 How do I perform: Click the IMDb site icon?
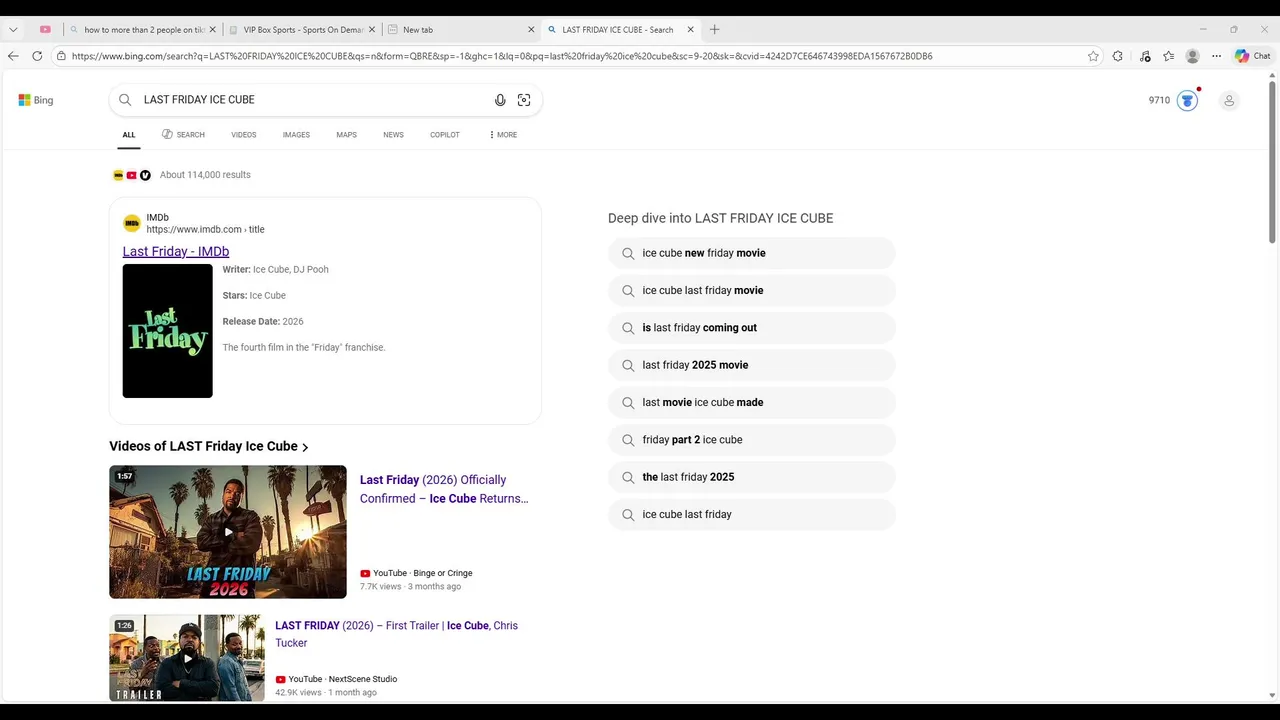click(132, 223)
